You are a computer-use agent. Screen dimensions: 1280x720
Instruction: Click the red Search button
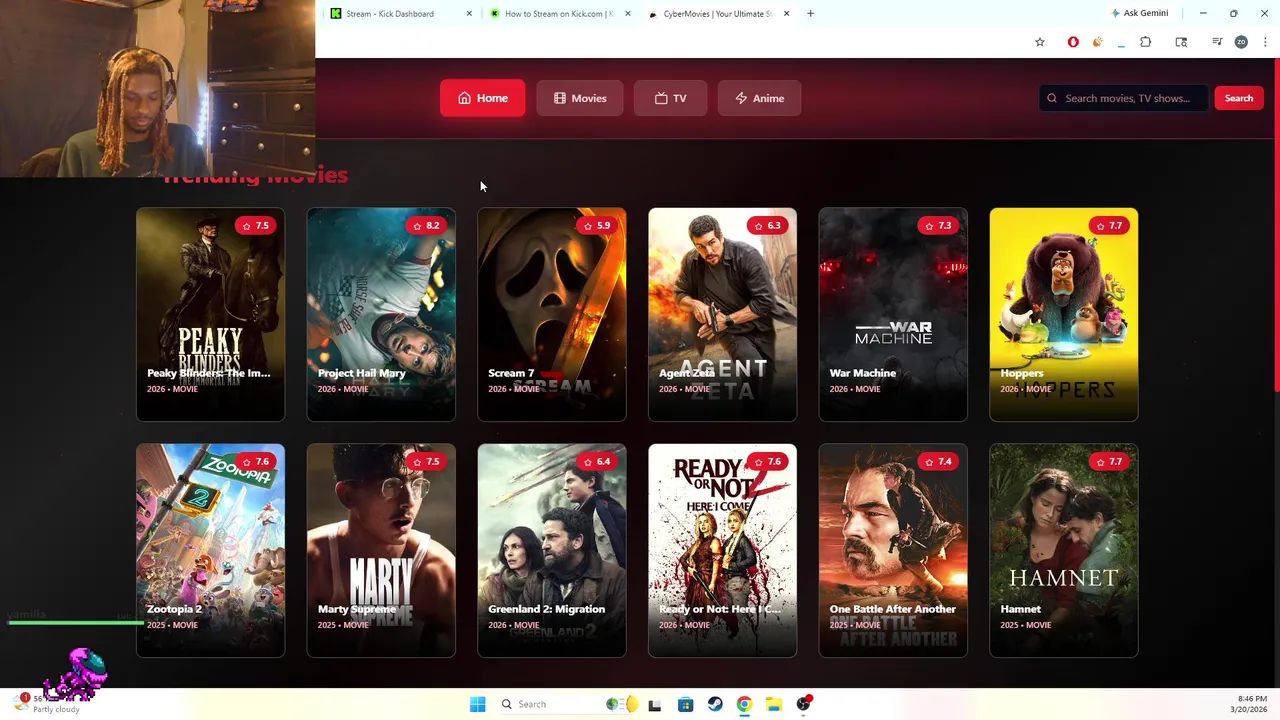(1238, 98)
